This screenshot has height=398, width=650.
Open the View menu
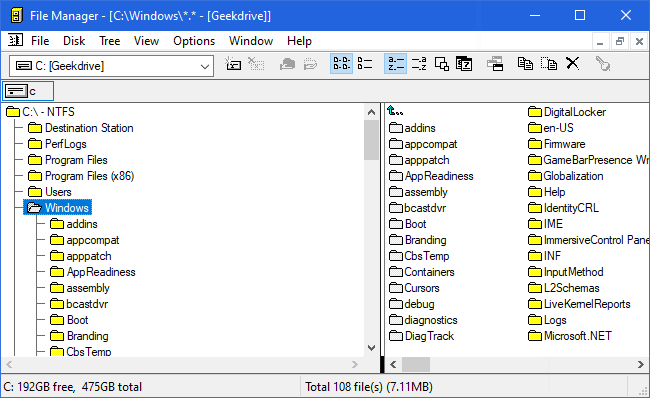pyautogui.click(x=146, y=41)
